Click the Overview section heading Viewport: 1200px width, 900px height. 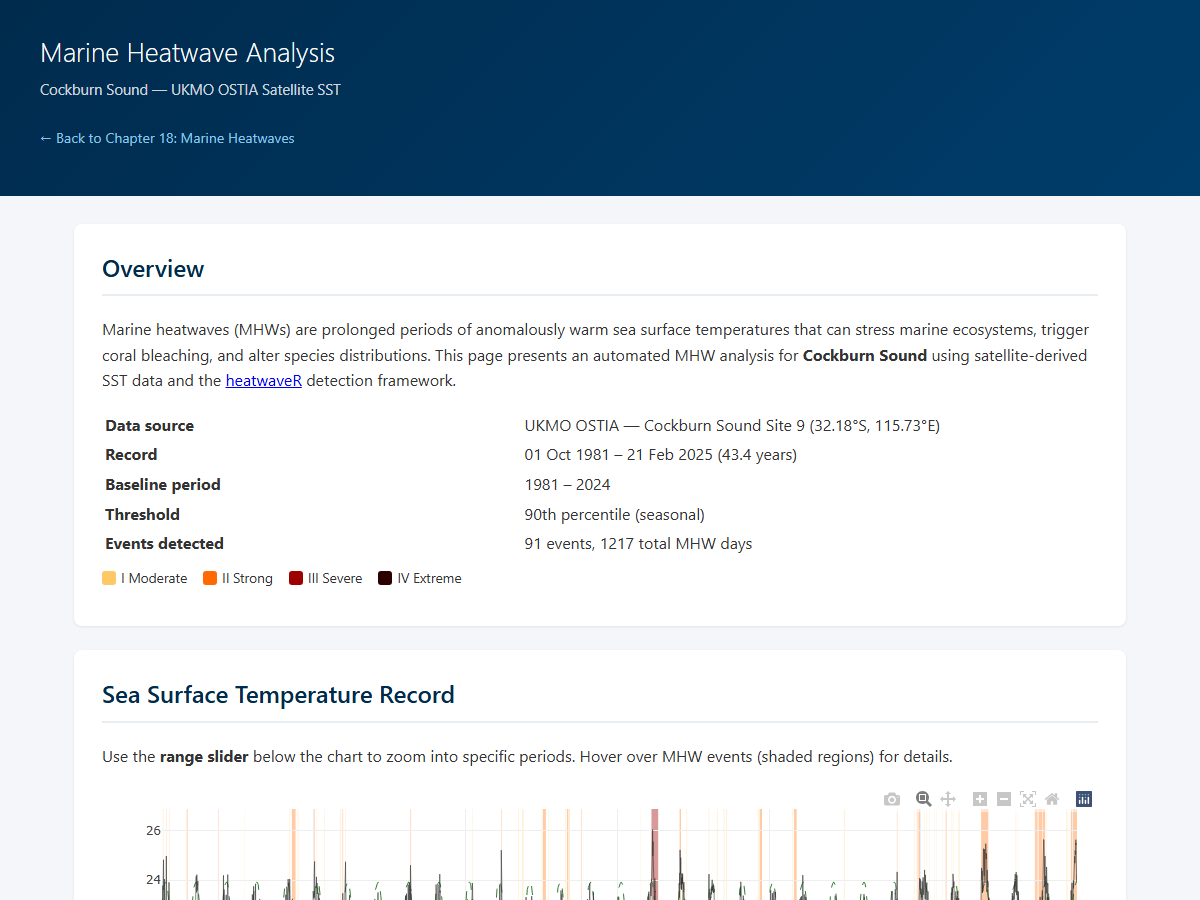153,269
